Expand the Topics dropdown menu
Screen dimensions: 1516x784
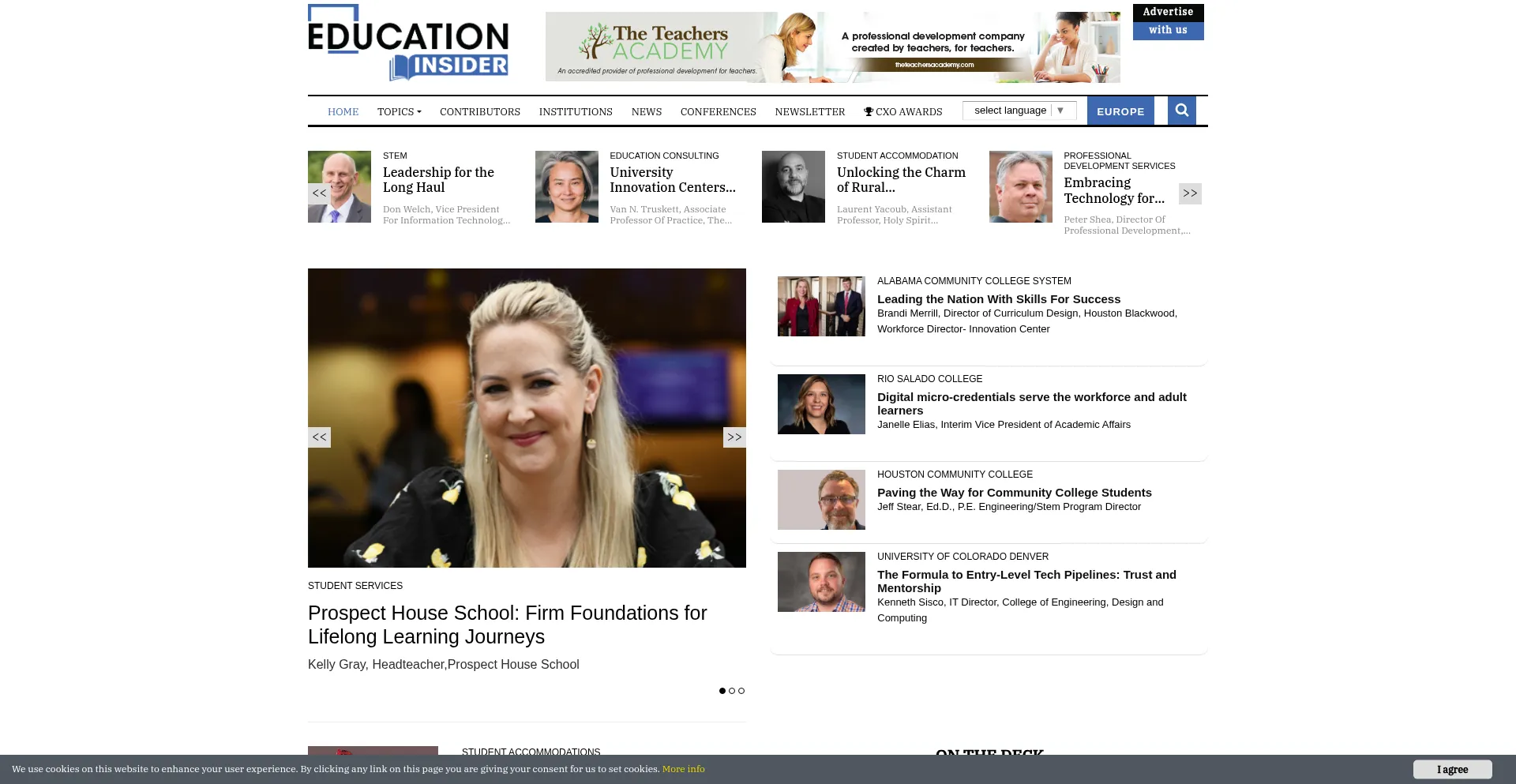pos(399,112)
